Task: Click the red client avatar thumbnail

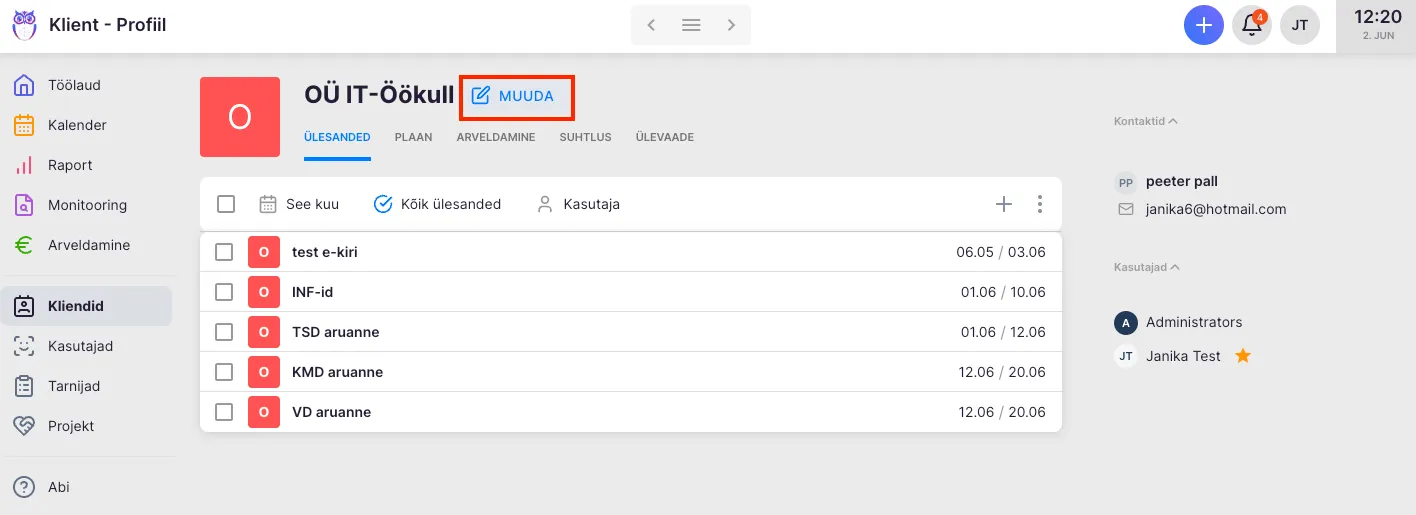Action: pyautogui.click(x=240, y=117)
